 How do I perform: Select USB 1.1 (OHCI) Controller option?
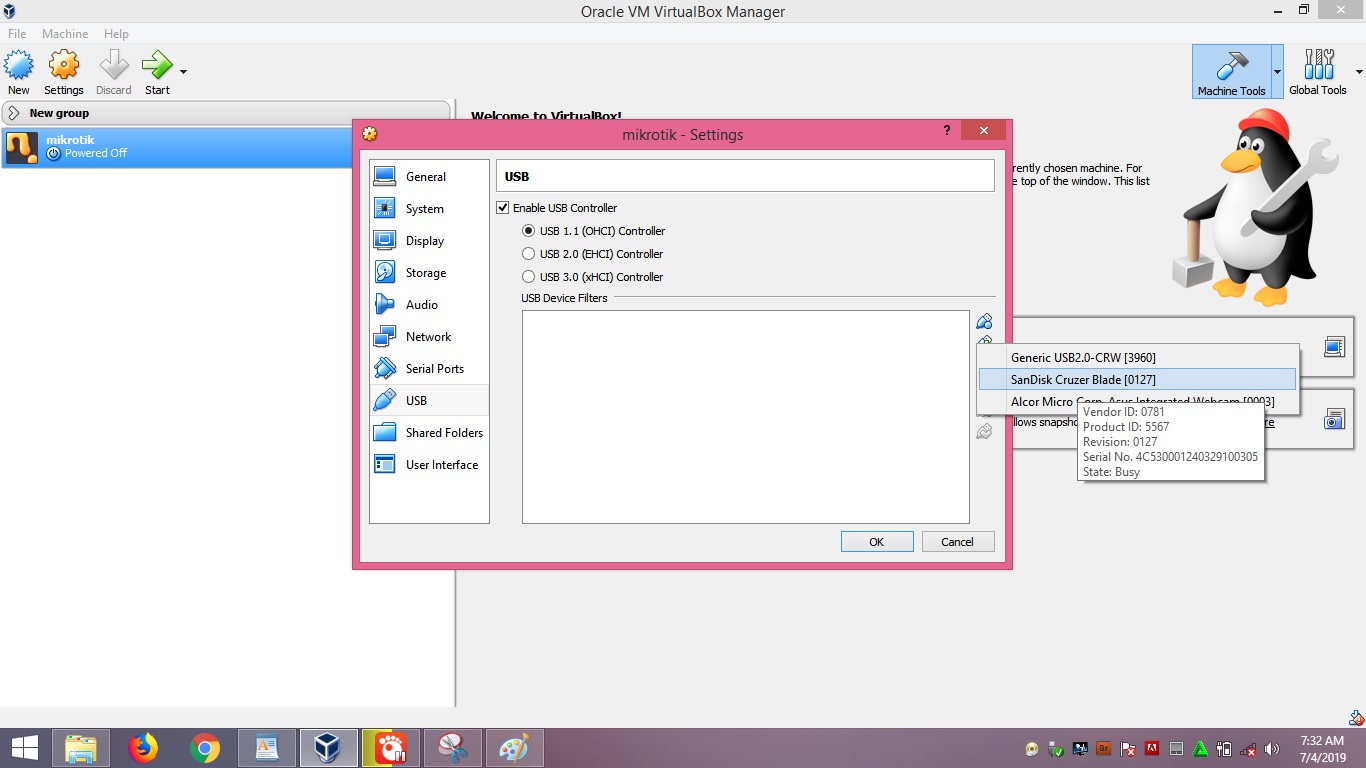point(529,231)
